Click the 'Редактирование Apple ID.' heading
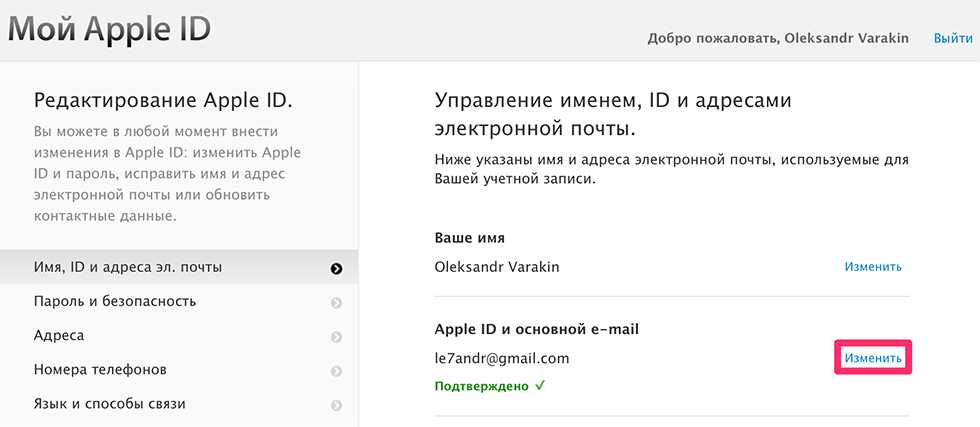 163,100
